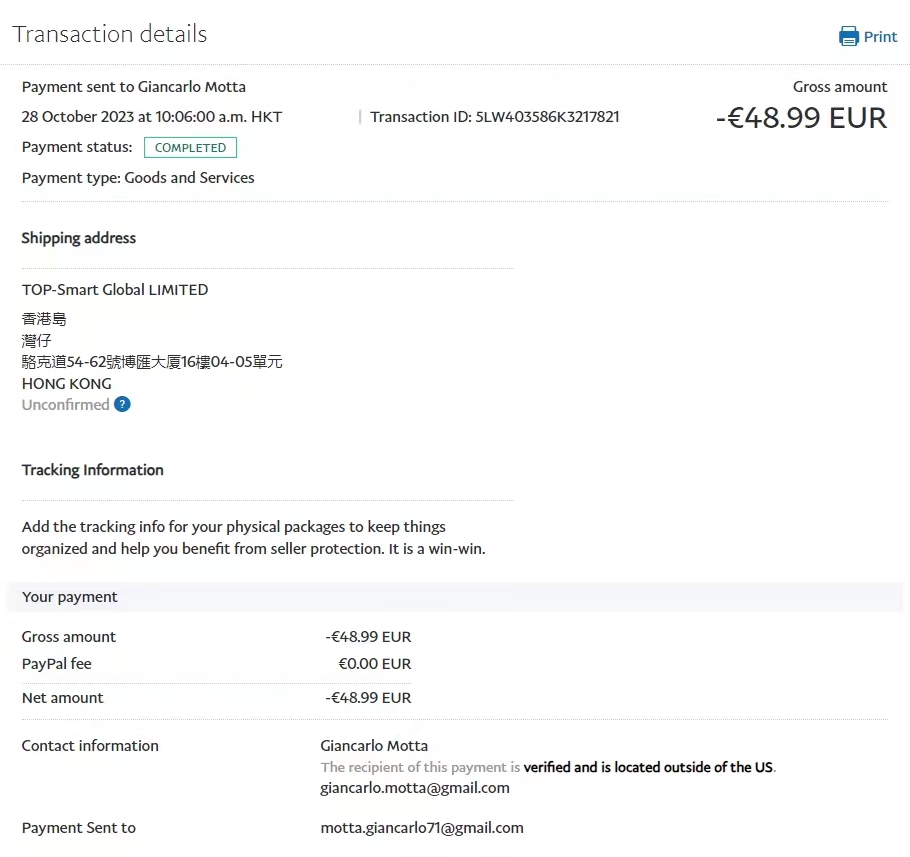
Task: Click the 'verified and is located outside' text
Action: 648,768
